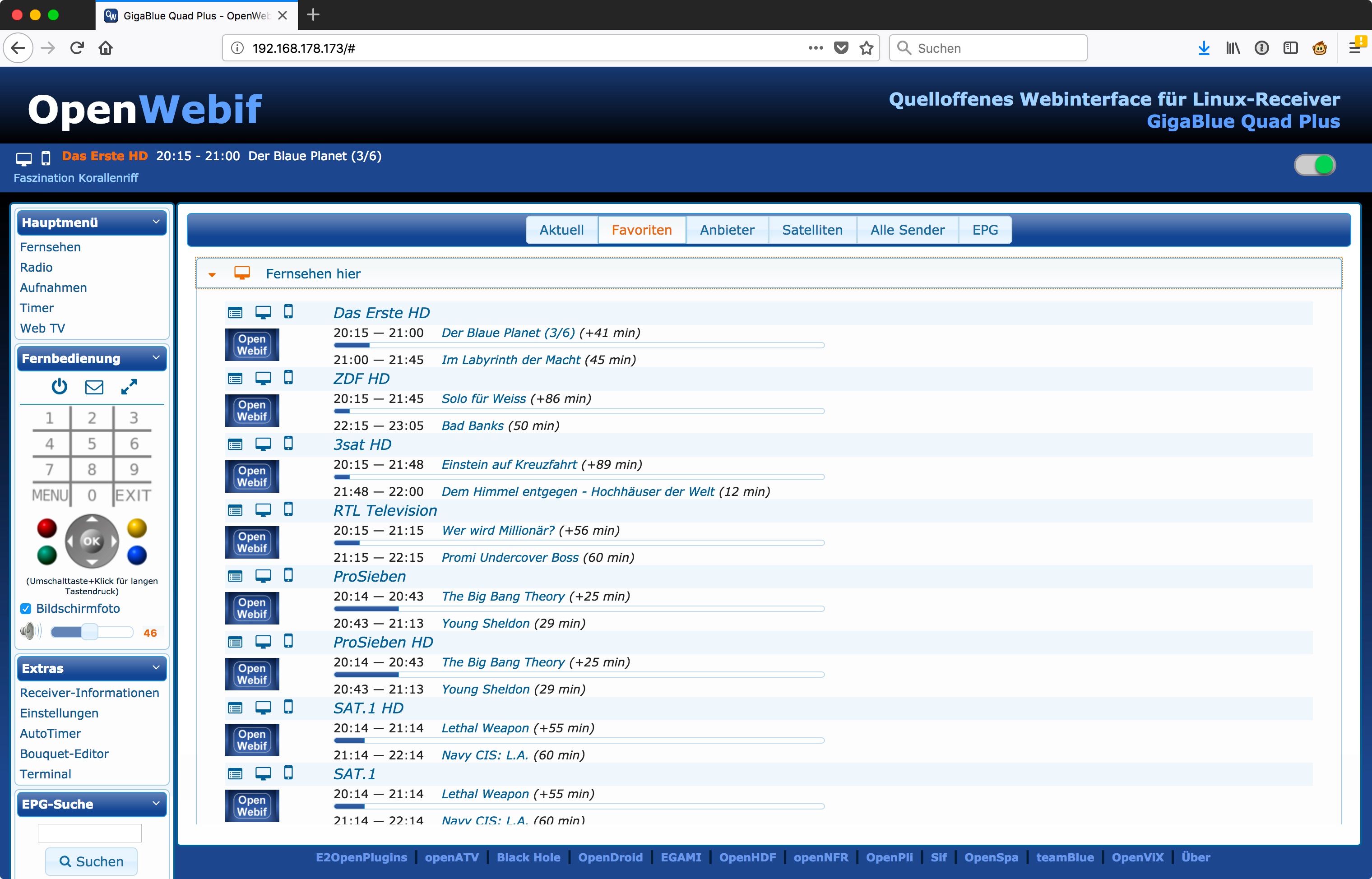Click the ZDF HD program progress bar
This screenshot has width=1372, height=879.
(x=579, y=411)
